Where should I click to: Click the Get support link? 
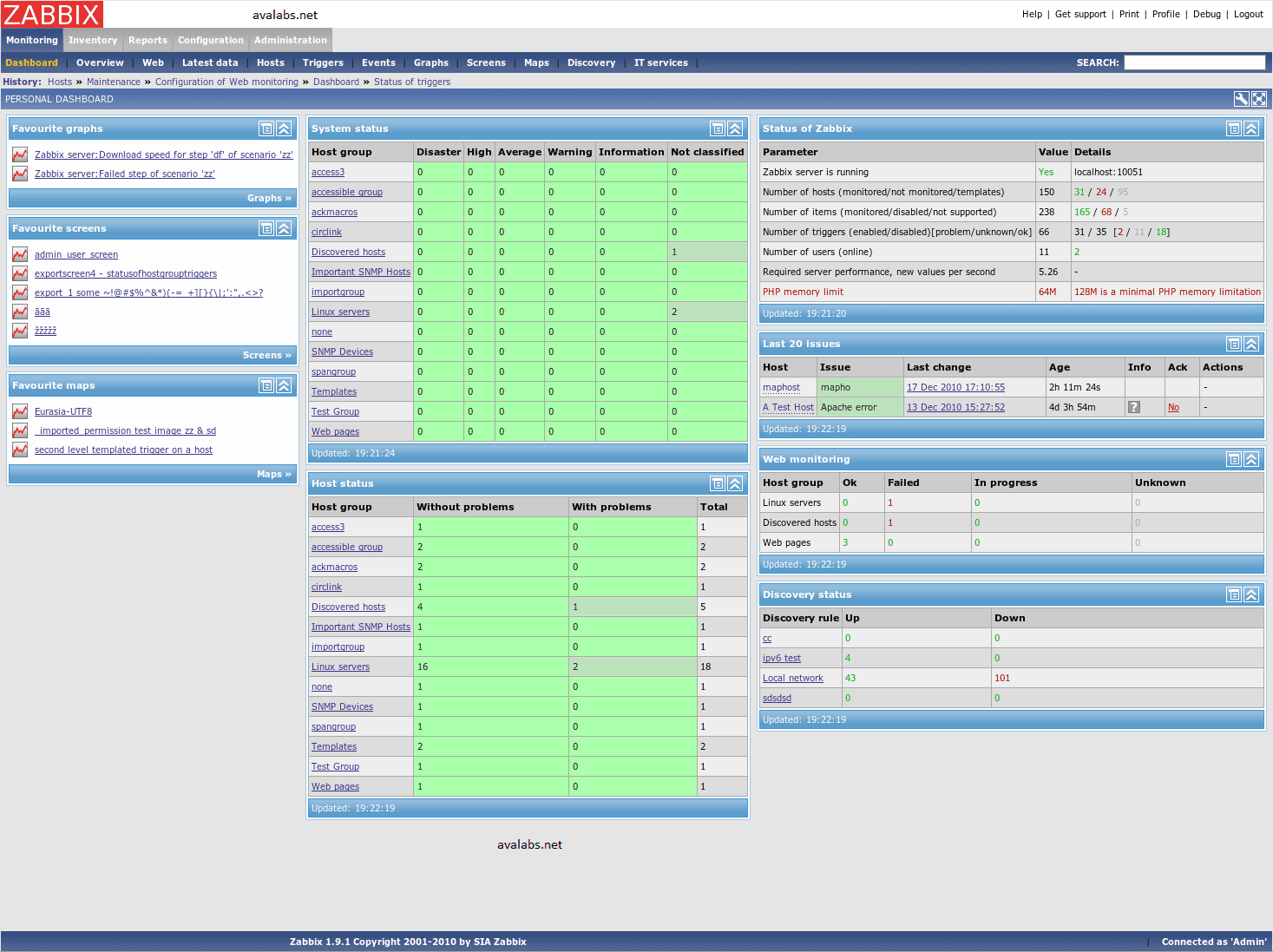[x=1080, y=14]
